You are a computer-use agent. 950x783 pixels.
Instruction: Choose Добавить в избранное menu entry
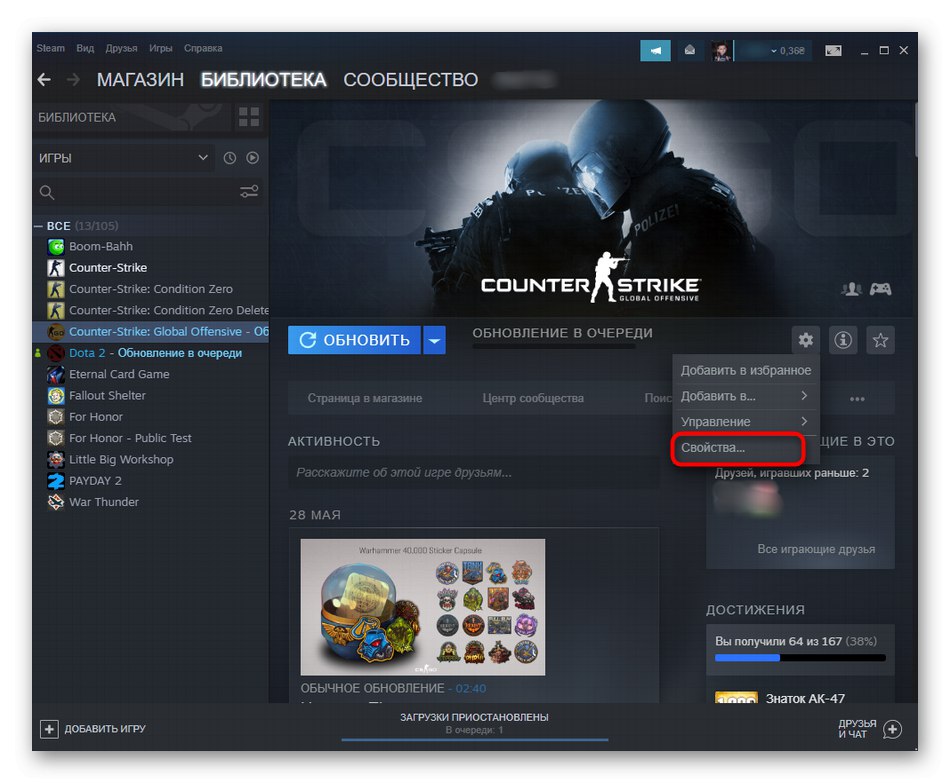click(x=745, y=370)
